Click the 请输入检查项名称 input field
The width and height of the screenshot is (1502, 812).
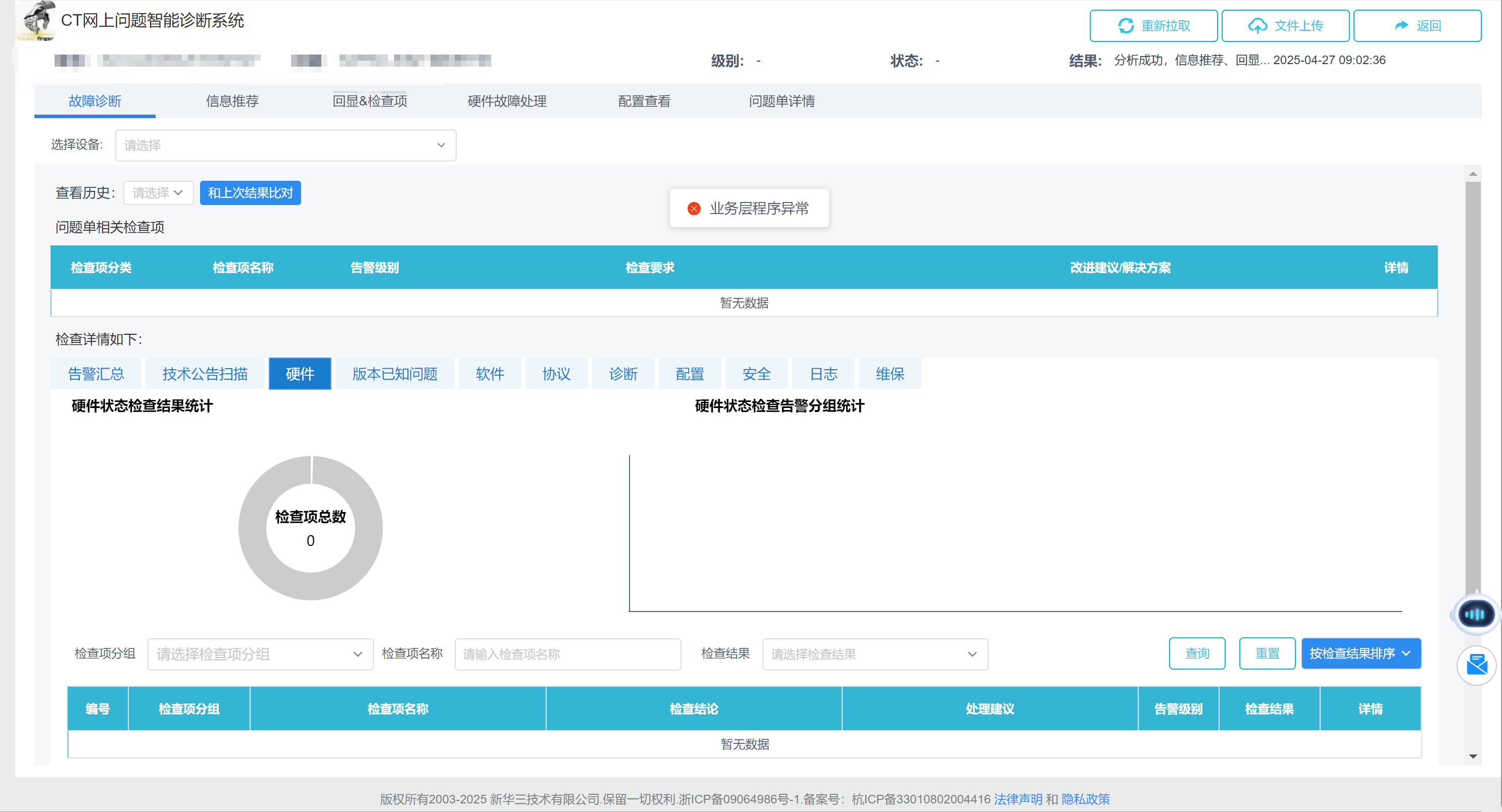pos(567,654)
